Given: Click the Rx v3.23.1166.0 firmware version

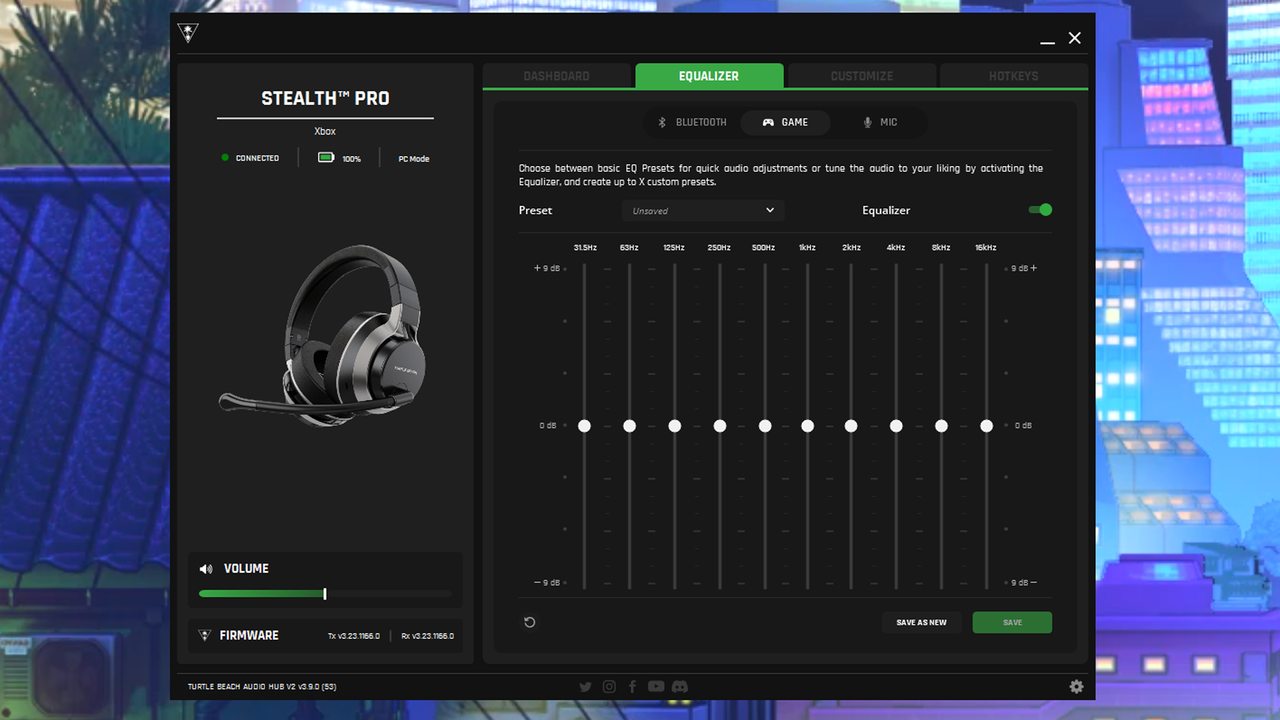Looking at the screenshot, I should [427, 636].
